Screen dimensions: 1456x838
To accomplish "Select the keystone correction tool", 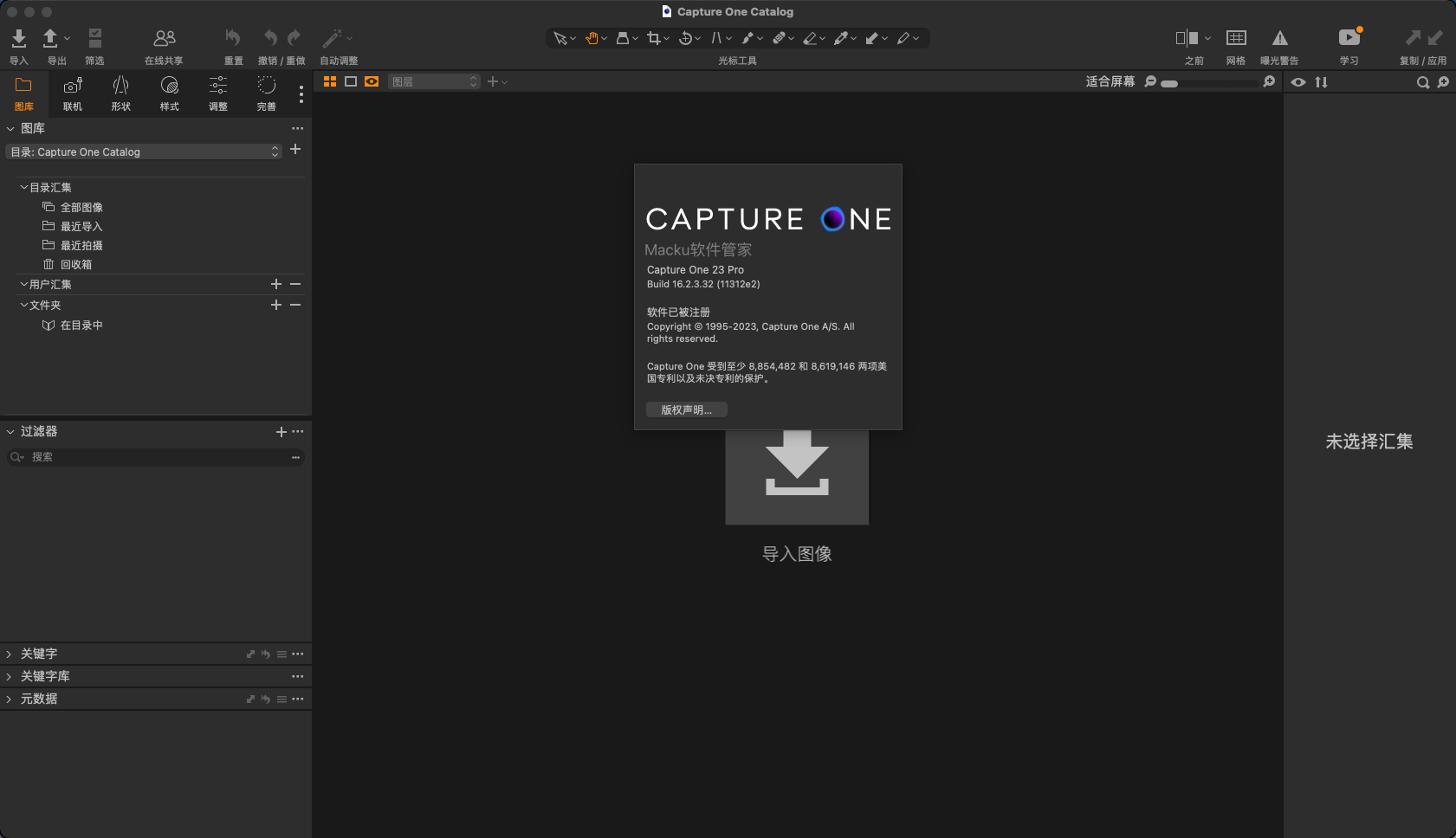I will click(x=716, y=38).
